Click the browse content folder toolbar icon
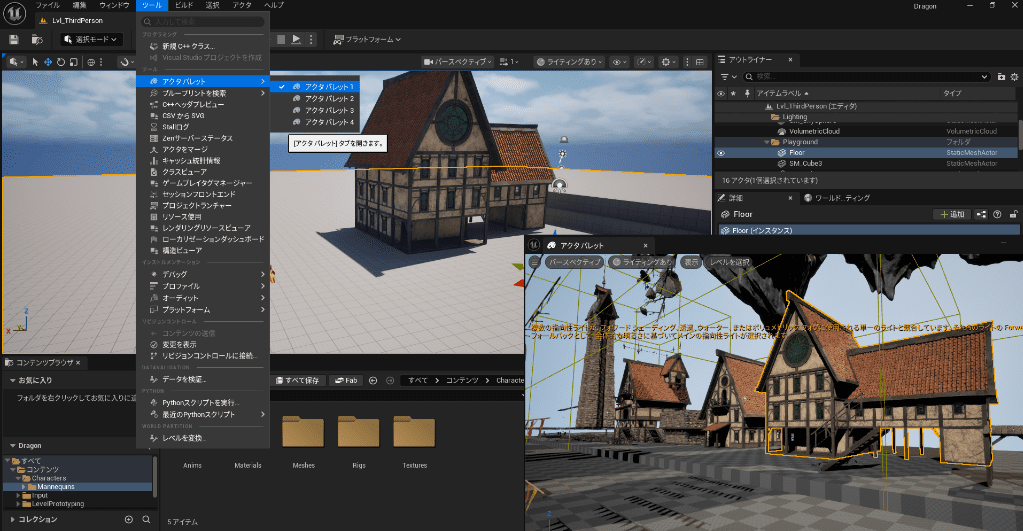 pyautogui.click(x=37, y=40)
